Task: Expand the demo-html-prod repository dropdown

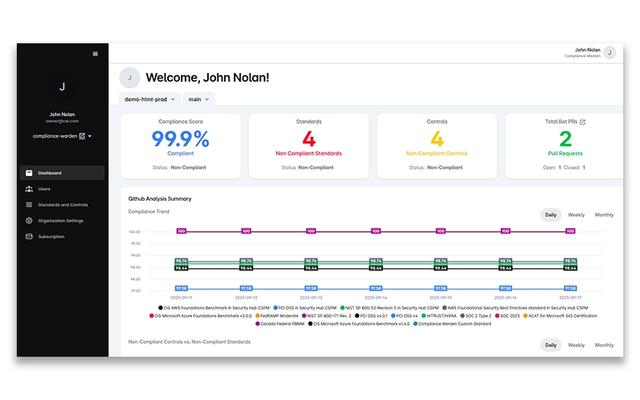Action: [x=150, y=99]
